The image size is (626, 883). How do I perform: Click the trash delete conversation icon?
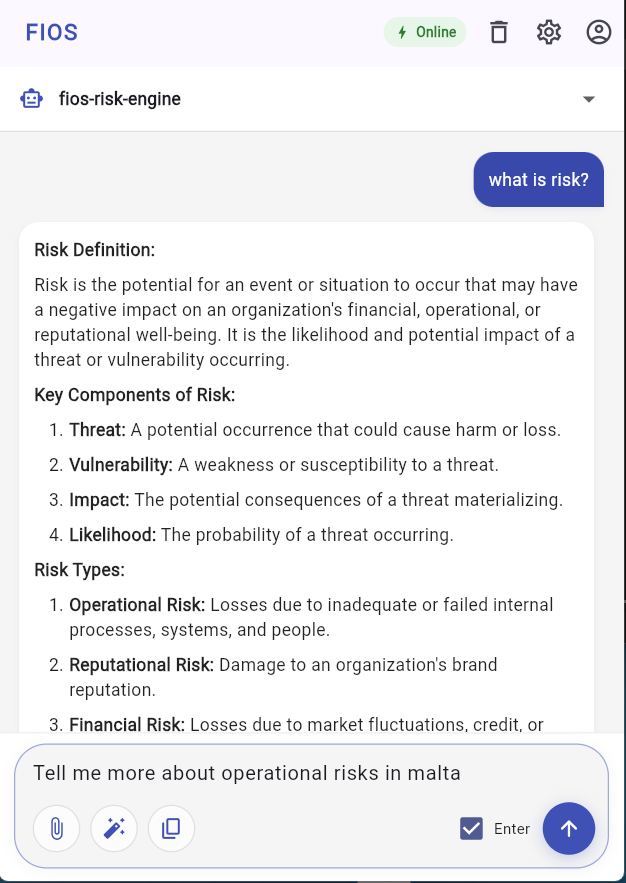coord(499,32)
